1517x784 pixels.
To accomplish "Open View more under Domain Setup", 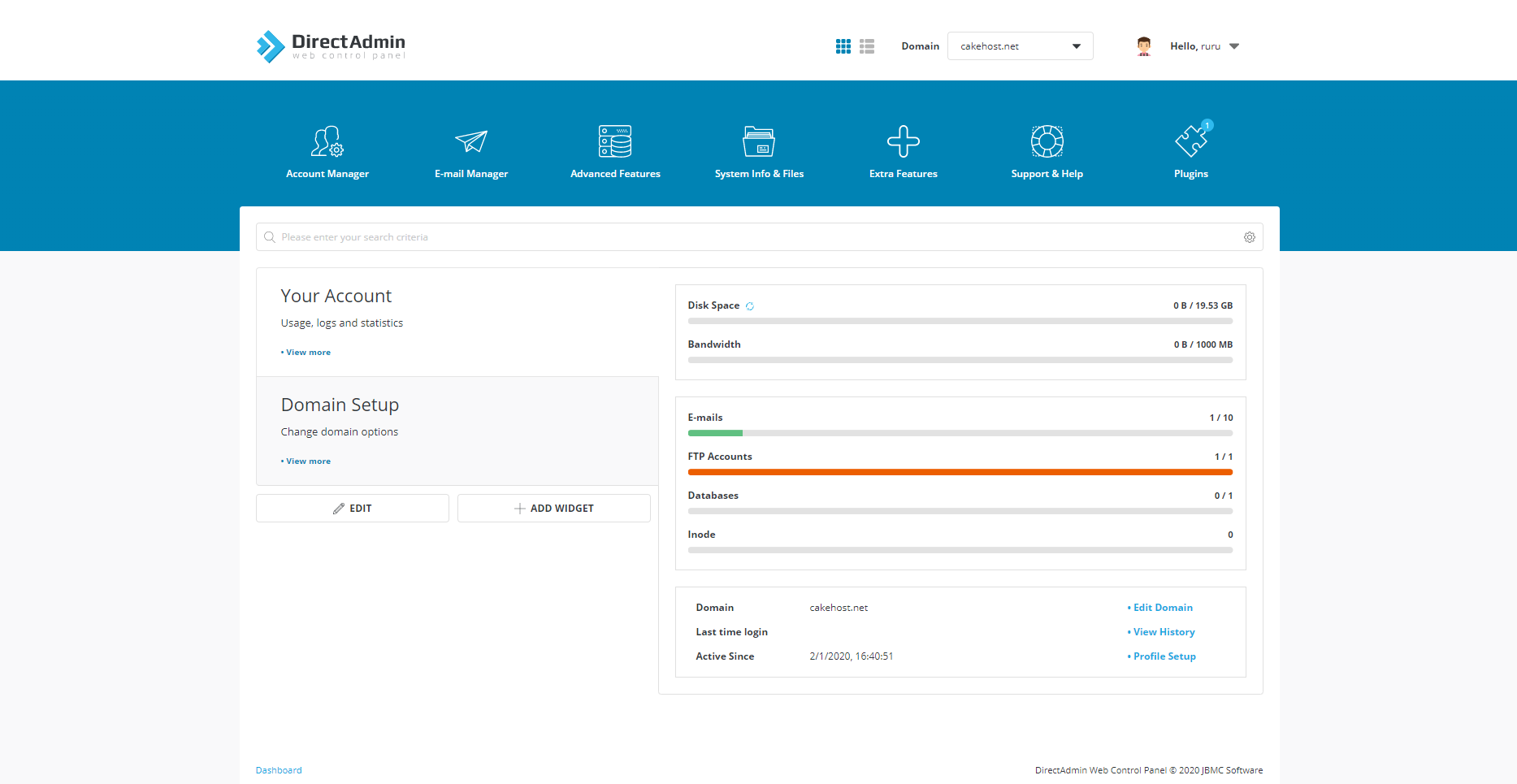I will pos(306,461).
